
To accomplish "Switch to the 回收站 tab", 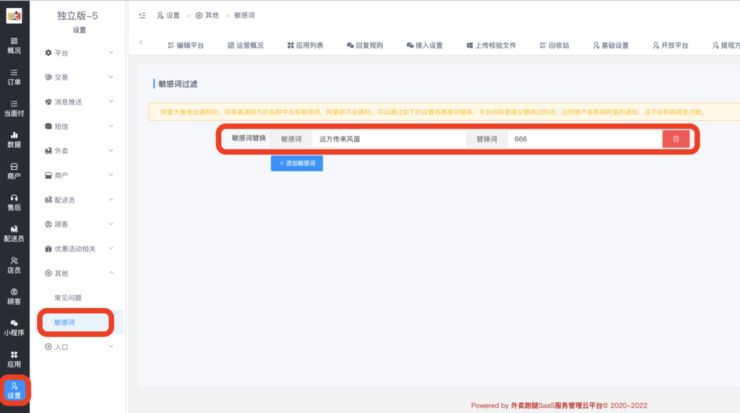I will (555, 45).
